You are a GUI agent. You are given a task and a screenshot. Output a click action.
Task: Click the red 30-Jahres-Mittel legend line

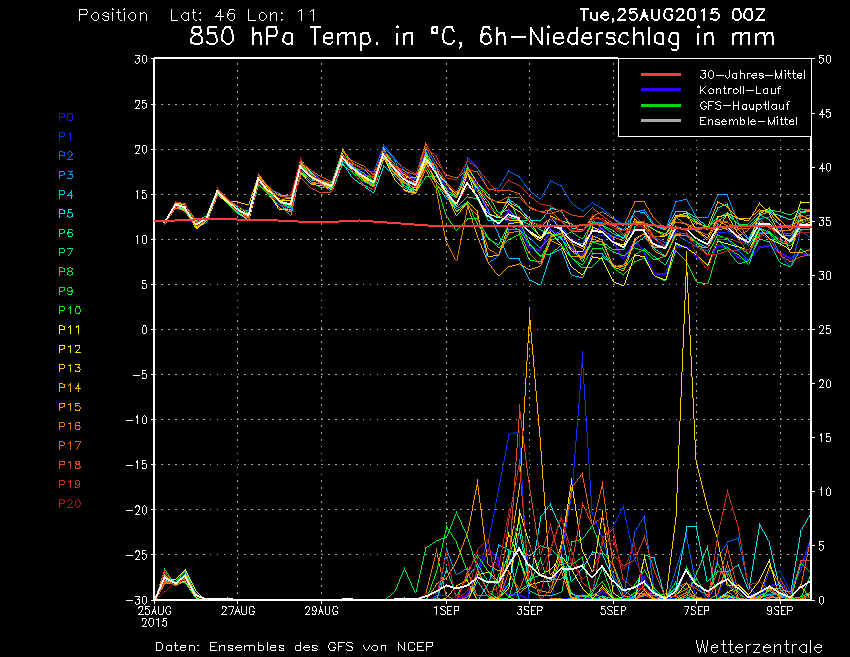click(x=661, y=75)
